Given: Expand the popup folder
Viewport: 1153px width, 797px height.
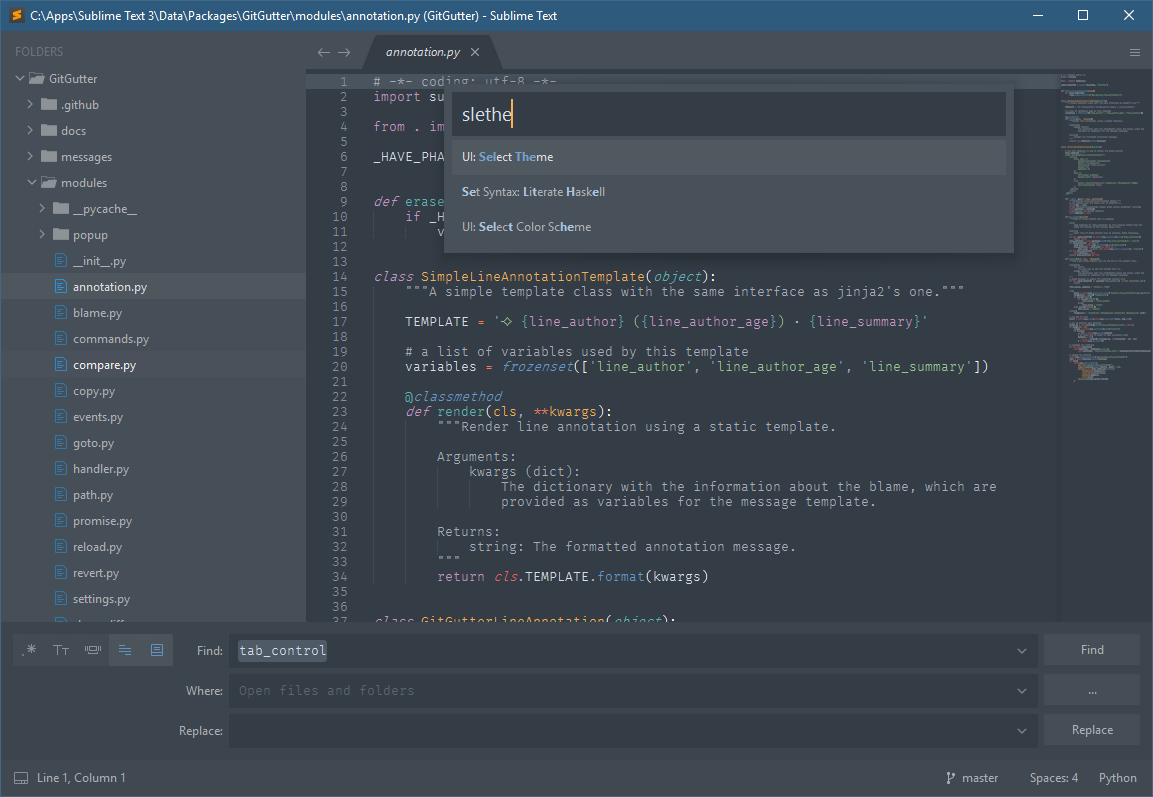Looking at the screenshot, I should click(42, 234).
